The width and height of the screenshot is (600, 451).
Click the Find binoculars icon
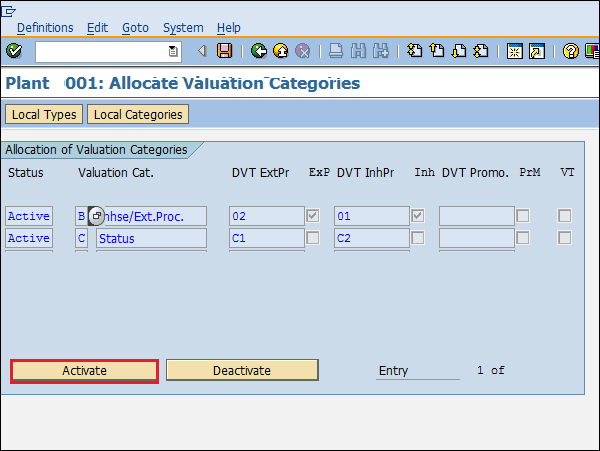358,51
